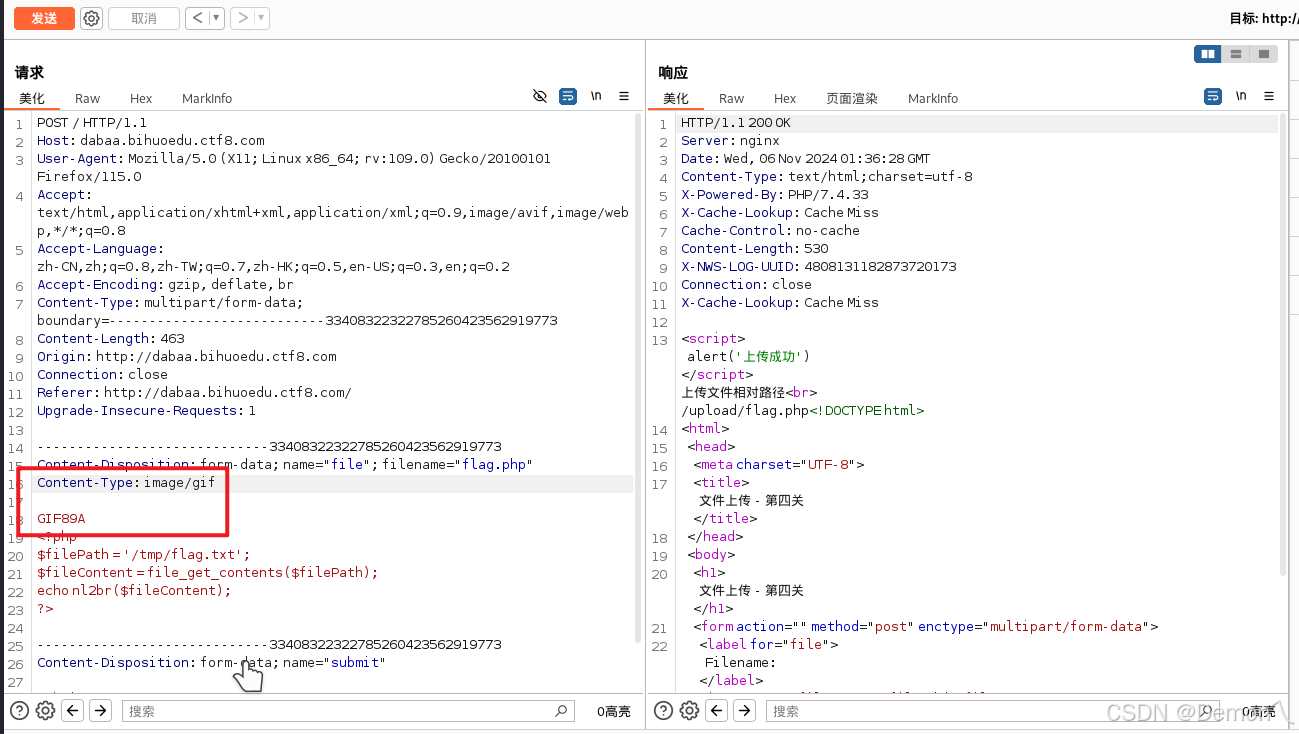The width and height of the screenshot is (1299, 734).
Task: Select the top-bottom split layout view
Action: 1236,54
